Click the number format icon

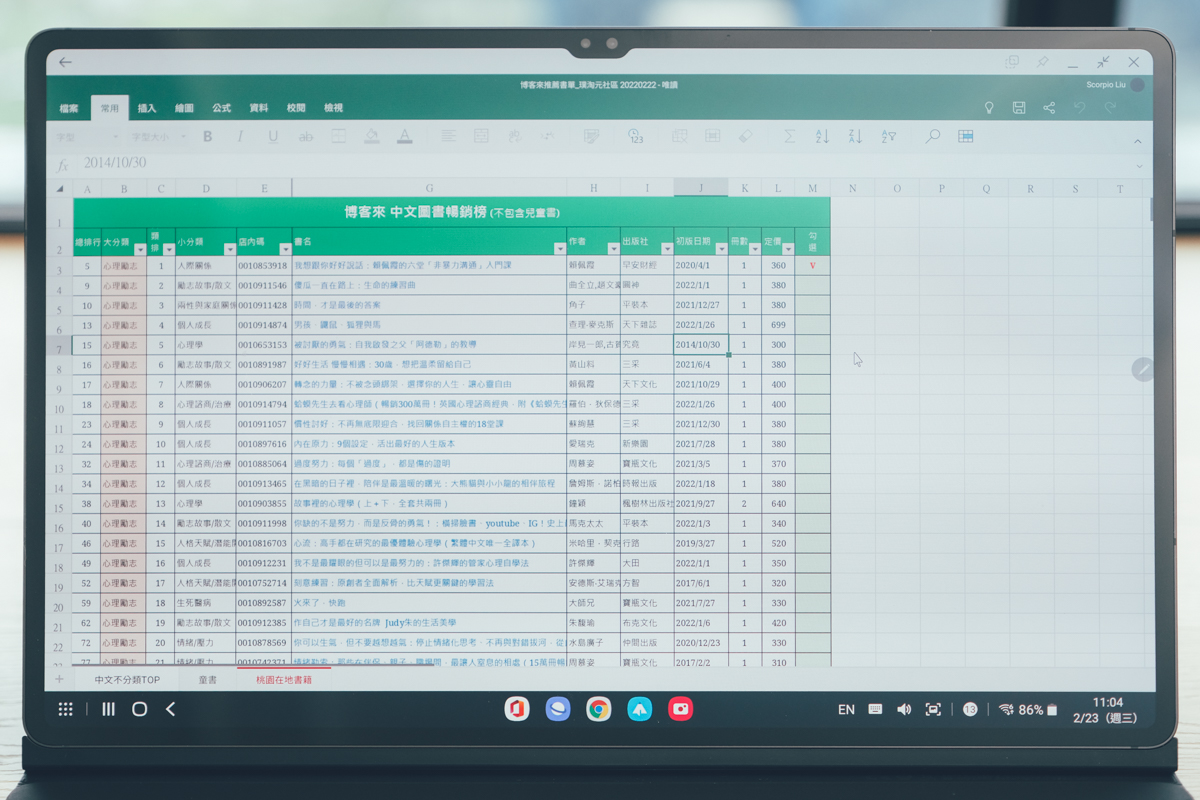pos(635,136)
